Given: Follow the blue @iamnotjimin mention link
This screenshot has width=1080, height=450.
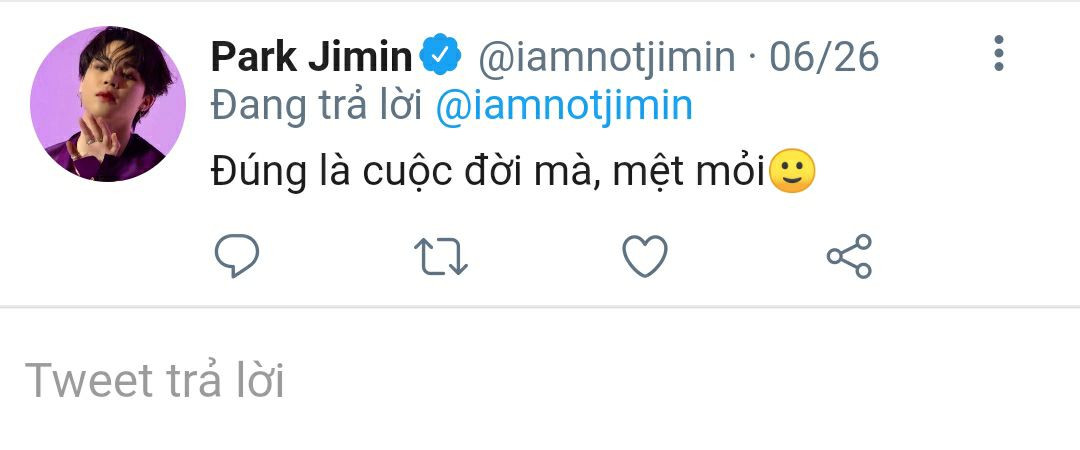Looking at the screenshot, I should (x=564, y=106).
